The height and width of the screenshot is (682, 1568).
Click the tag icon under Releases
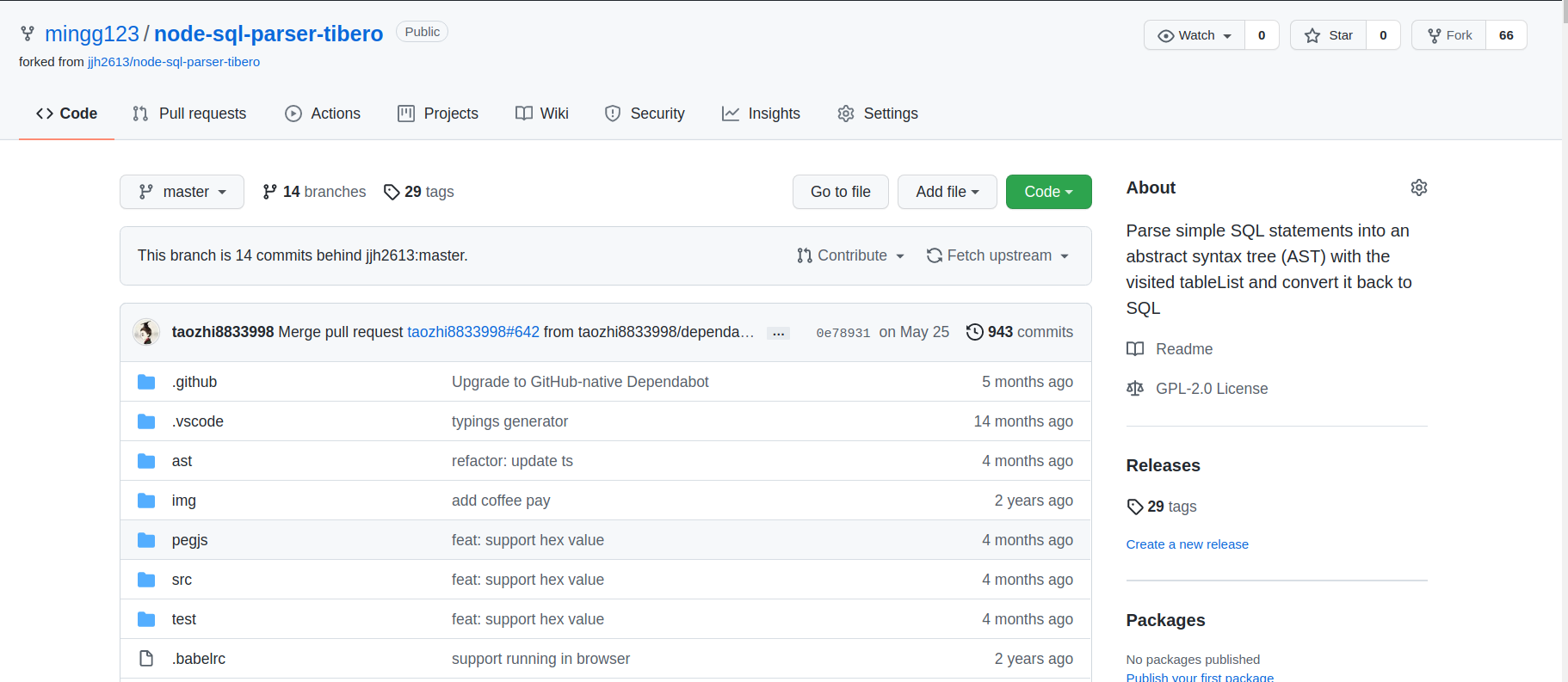pyautogui.click(x=1135, y=507)
